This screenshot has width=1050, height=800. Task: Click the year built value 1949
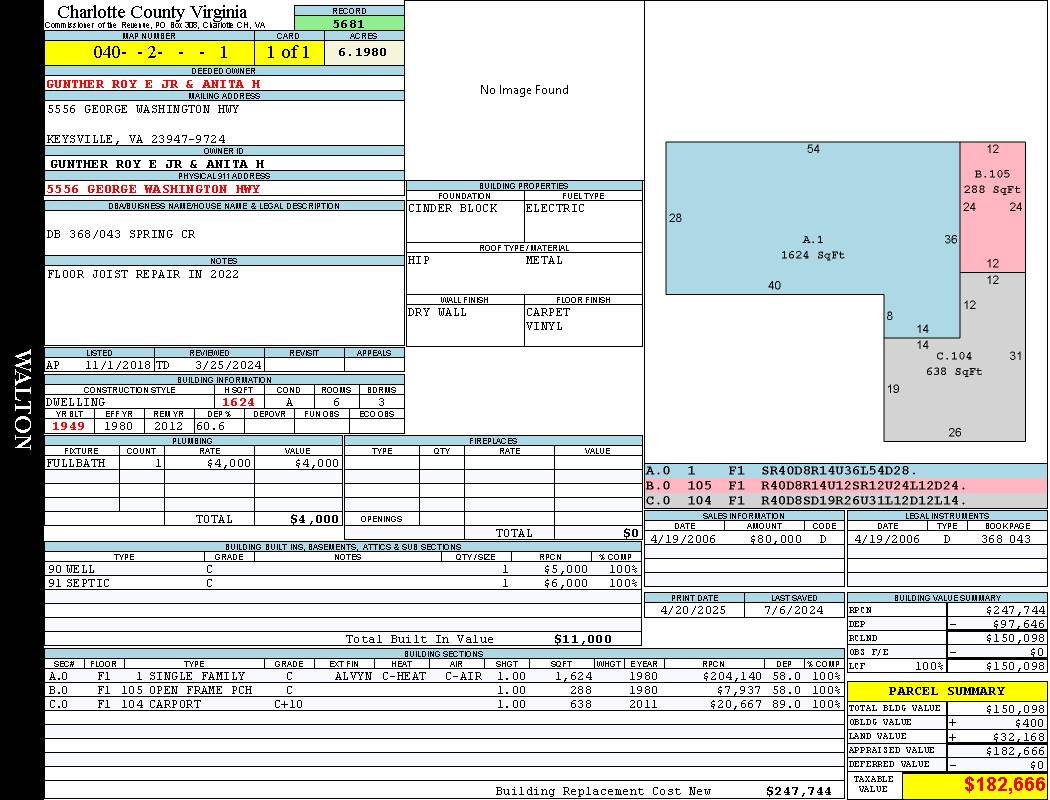(x=68, y=426)
